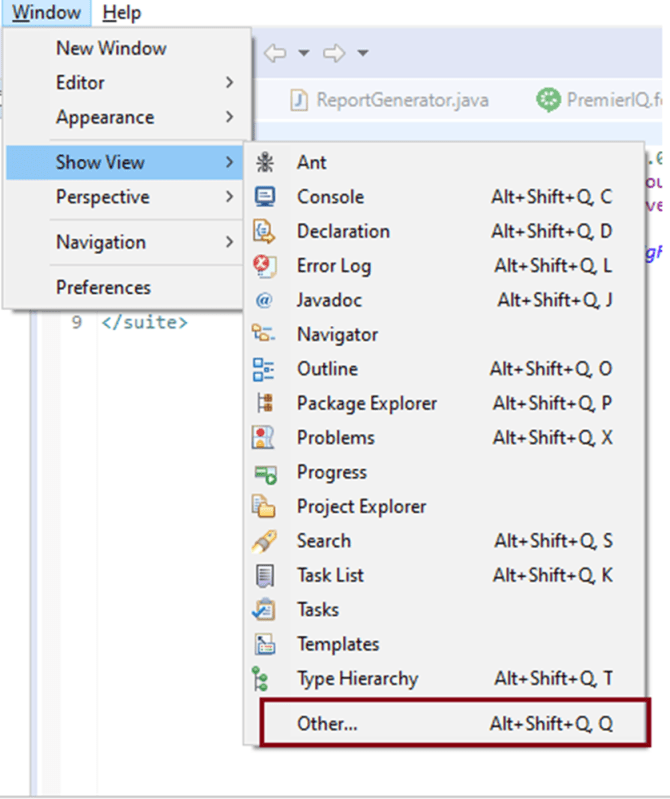670x799 pixels.
Task: Click the Error Log icon
Action: (265, 266)
